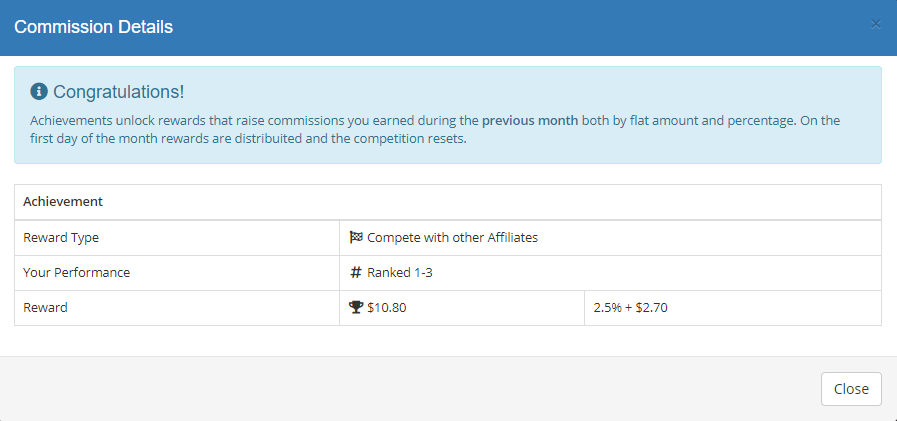Select the Reward Type row label

click(x=61, y=237)
